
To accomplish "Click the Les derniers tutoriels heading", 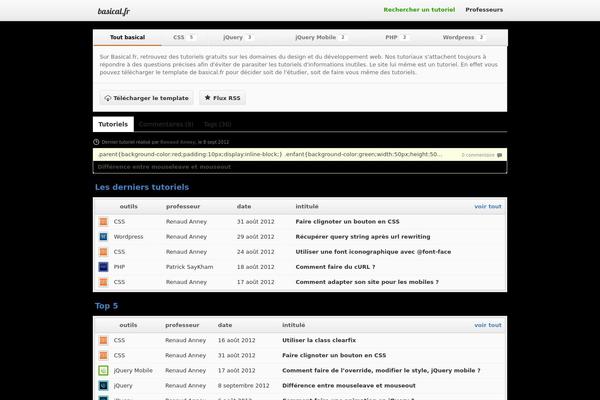I will (x=142, y=187).
